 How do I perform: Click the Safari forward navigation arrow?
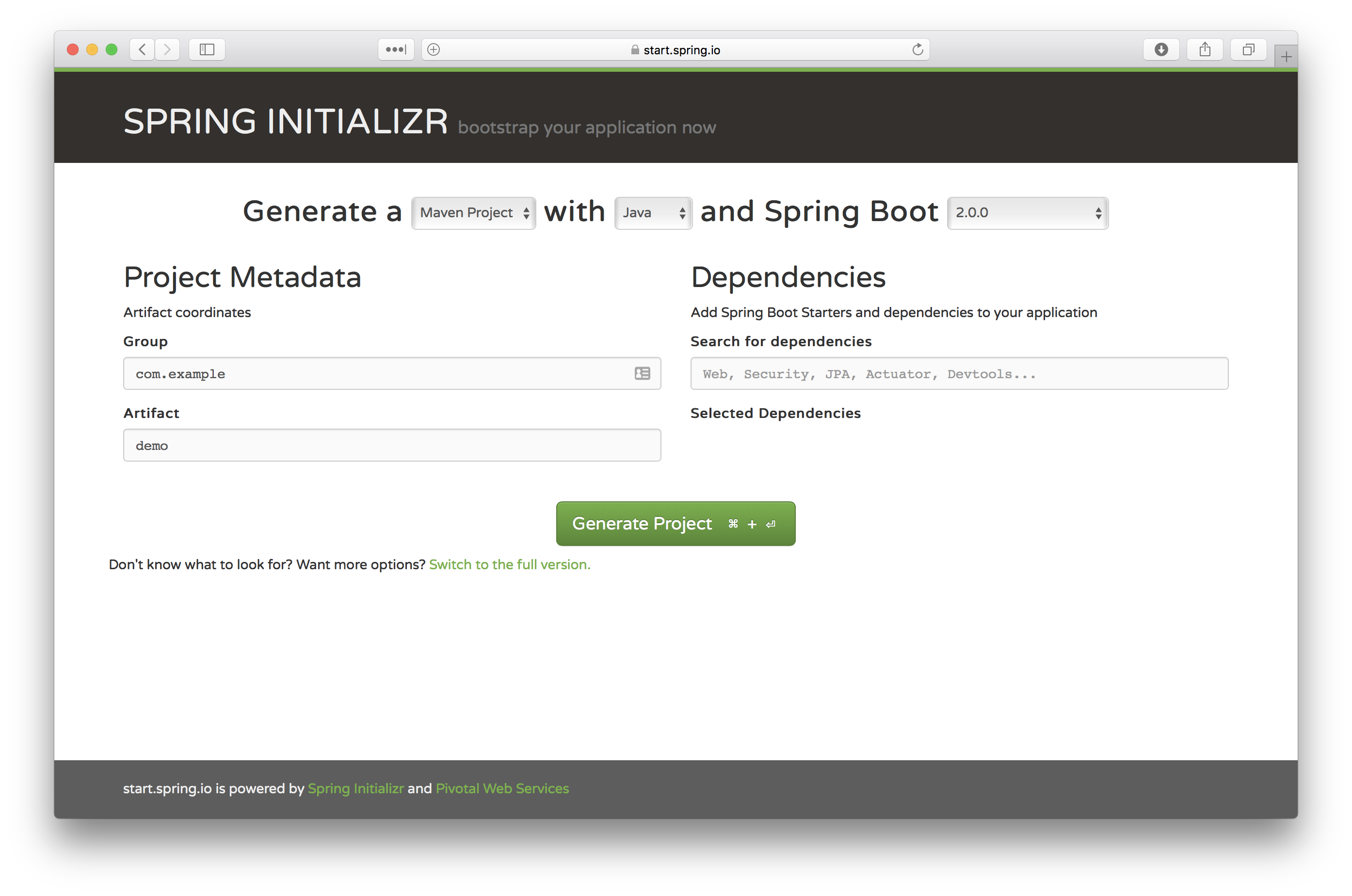167,50
